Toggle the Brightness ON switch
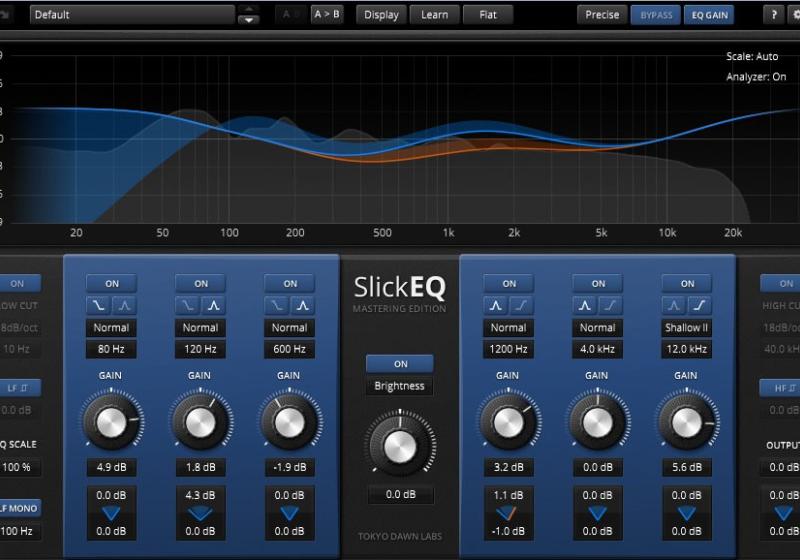The width and height of the screenshot is (800, 560). 400,363
